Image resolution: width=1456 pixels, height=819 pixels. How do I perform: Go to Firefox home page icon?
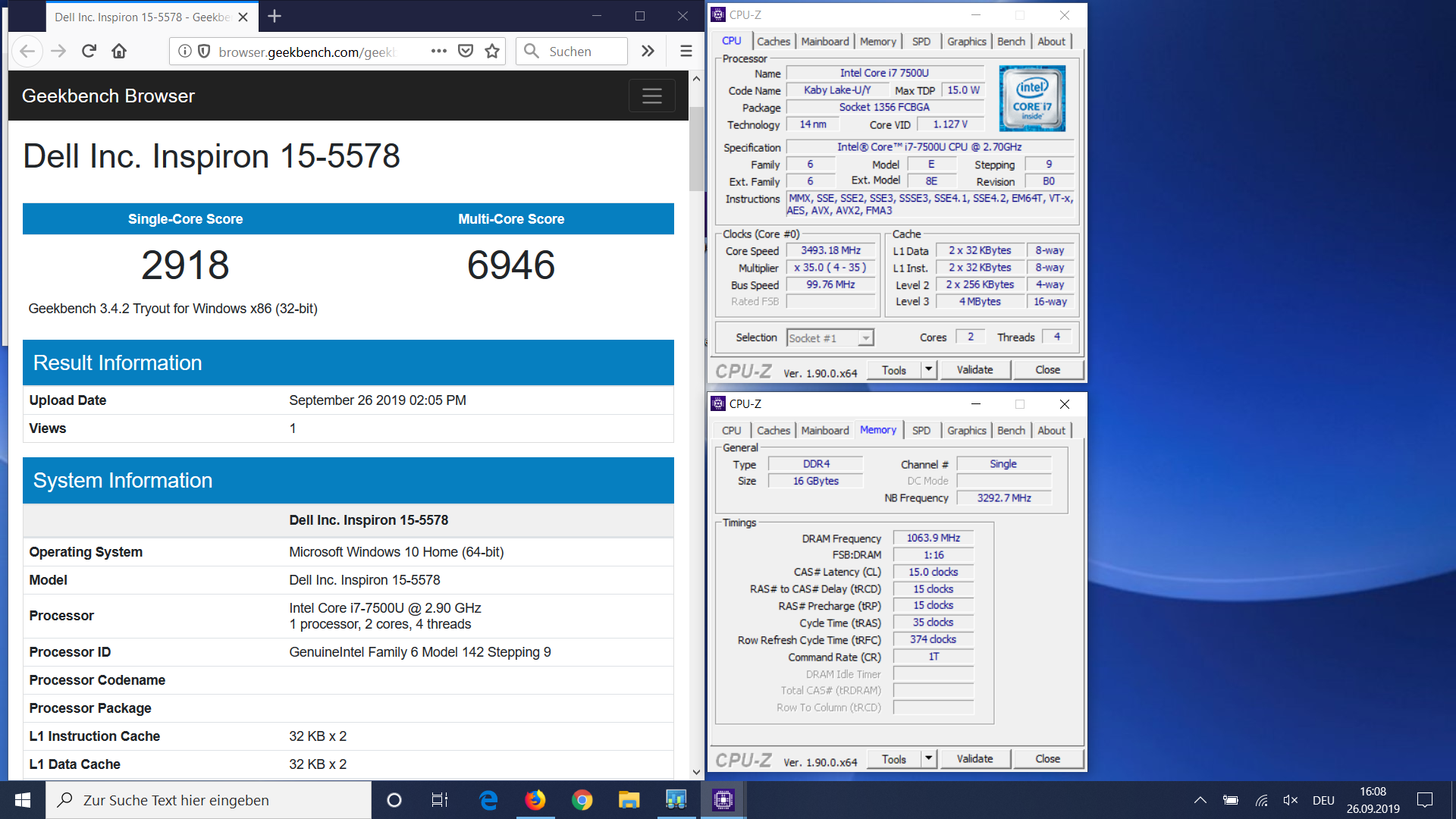119,51
